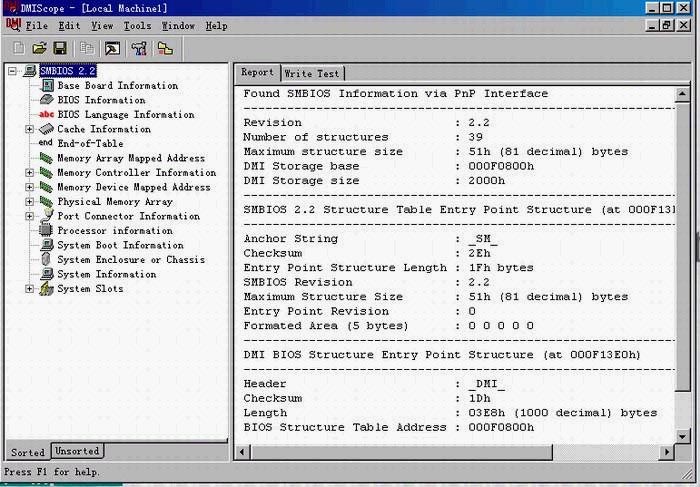Expand the Memory Controller Information node
Viewport: 700px width, 487px height.
pyautogui.click(x=31, y=173)
